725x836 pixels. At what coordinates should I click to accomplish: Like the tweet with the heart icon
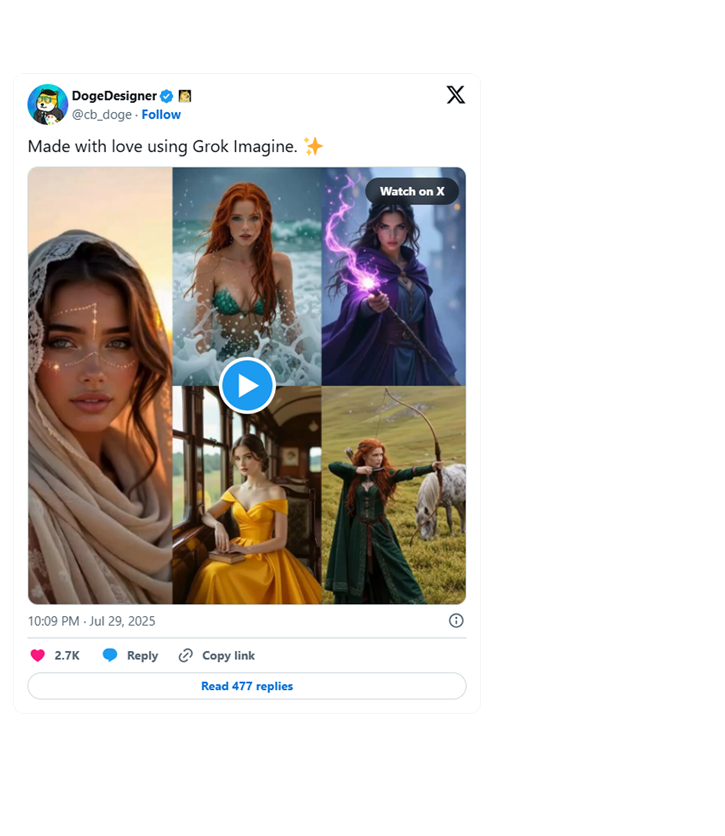38,656
